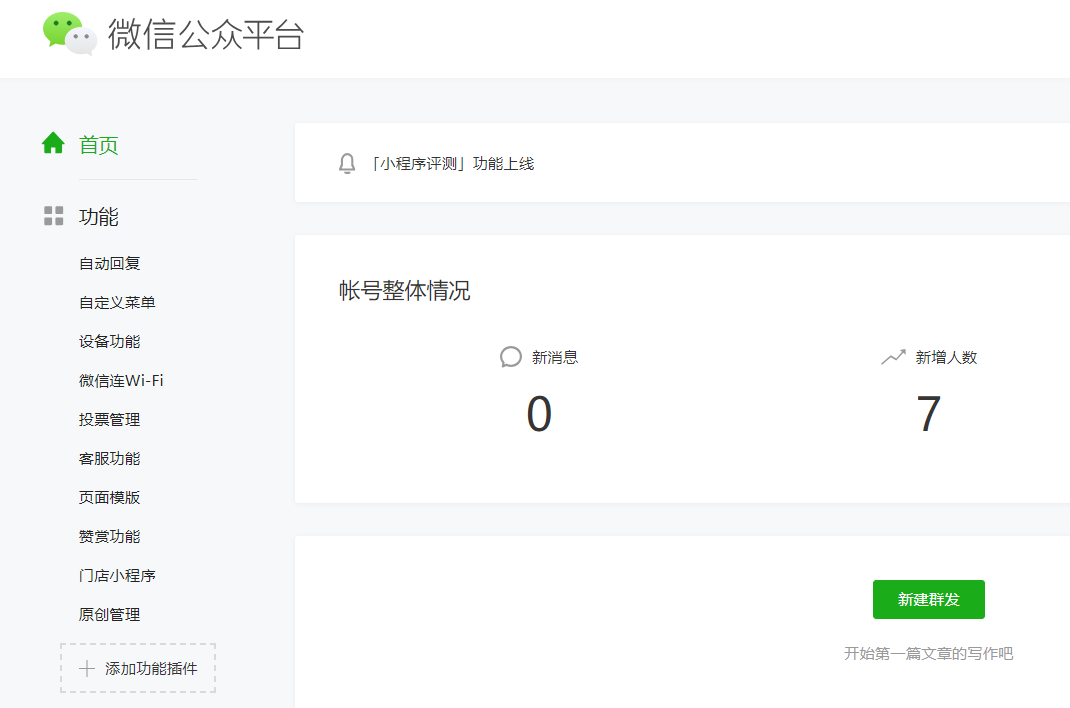The height and width of the screenshot is (708, 1070).
Task: Click the 微信公众平台 title text
Action: point(205,34)
